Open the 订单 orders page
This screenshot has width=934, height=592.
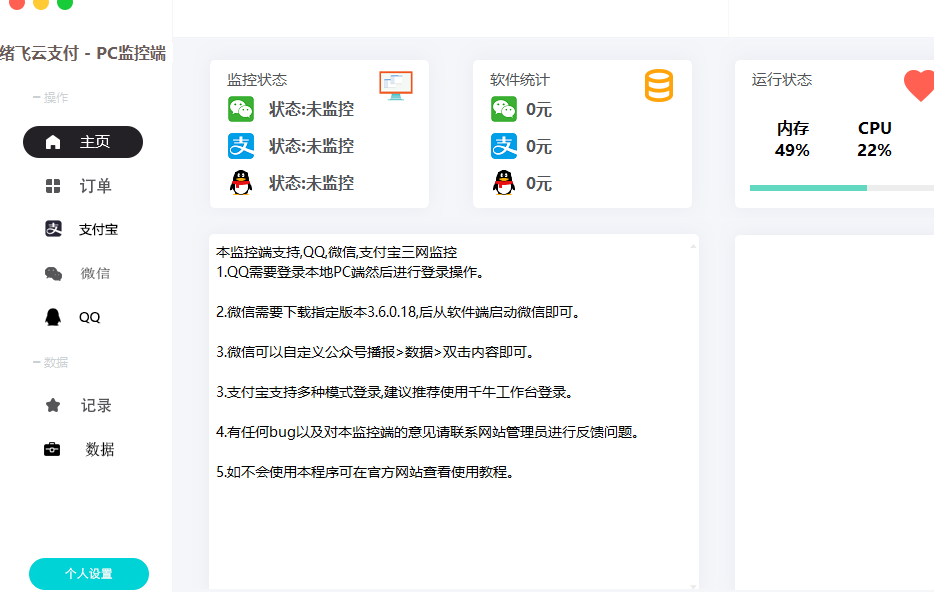click(x=83, y=186)
